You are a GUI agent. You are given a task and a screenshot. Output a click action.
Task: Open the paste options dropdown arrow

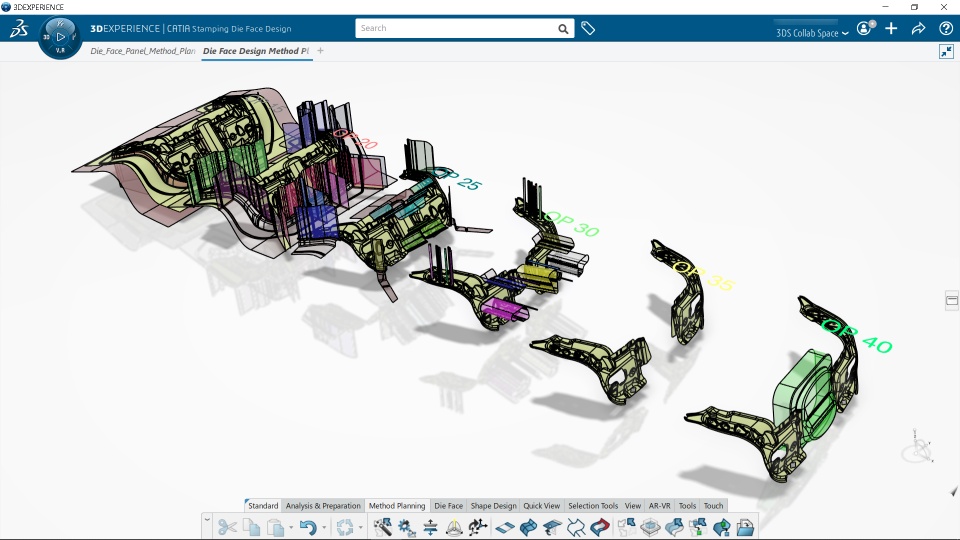click(291, 527)
